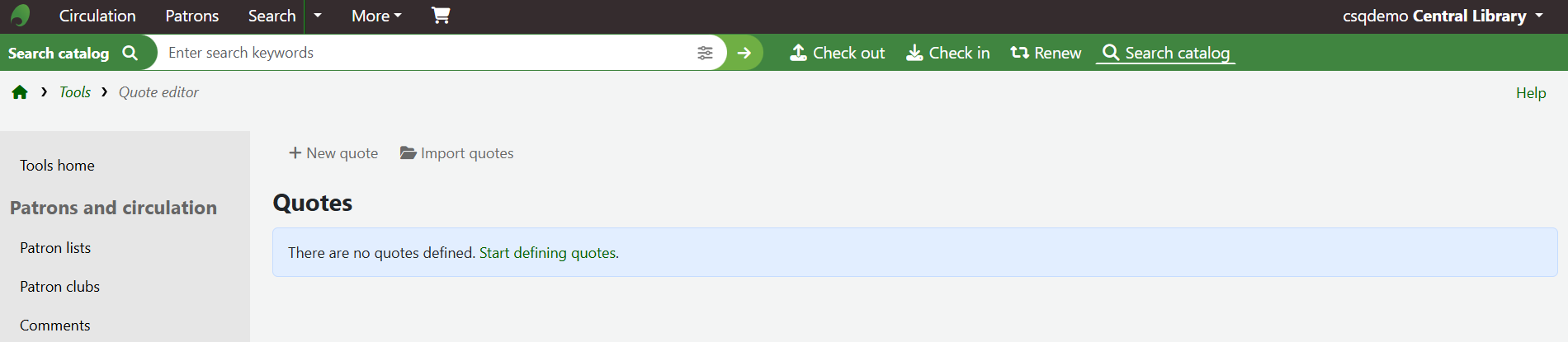The width and height of the screenshot is (1568, 342).
Task: Click the Import quotes button
Action: pos(457,153)
